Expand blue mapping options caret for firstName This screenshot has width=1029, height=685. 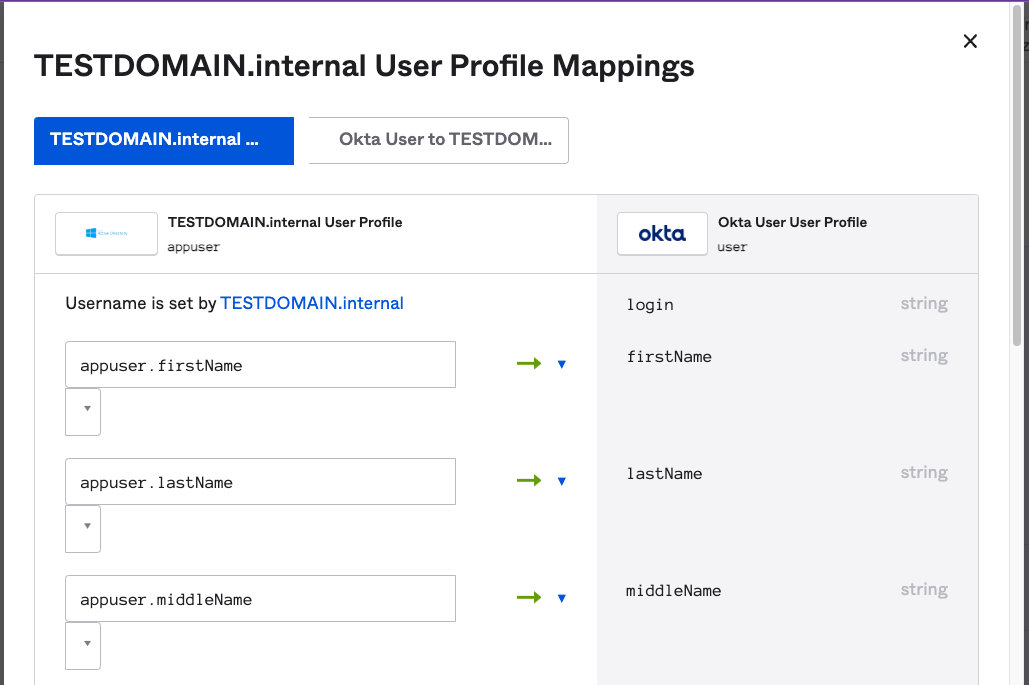pyautogui.click(x=562, y=364)
